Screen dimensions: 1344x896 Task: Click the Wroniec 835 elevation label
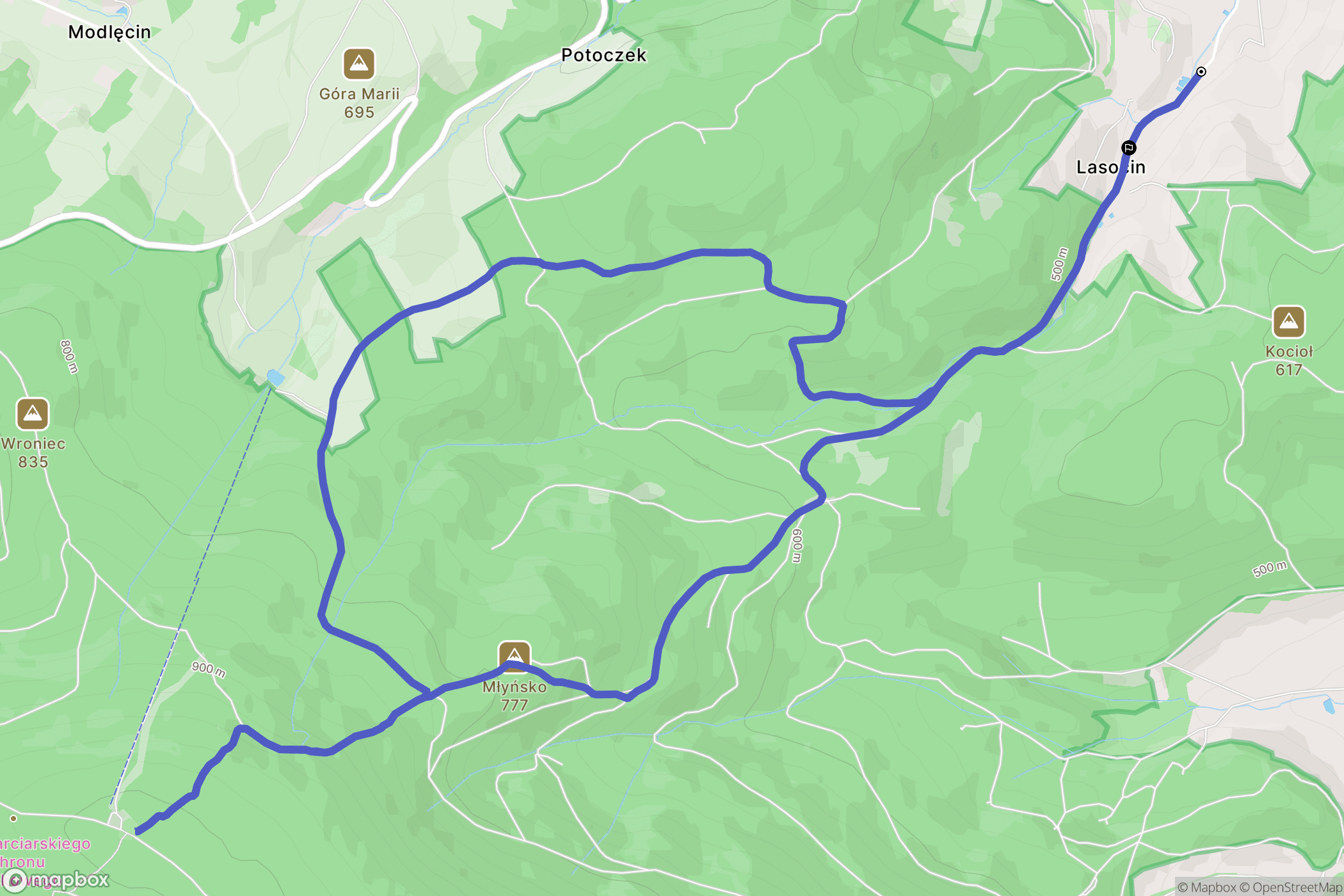pyautogui.click(x=33, y=452)
